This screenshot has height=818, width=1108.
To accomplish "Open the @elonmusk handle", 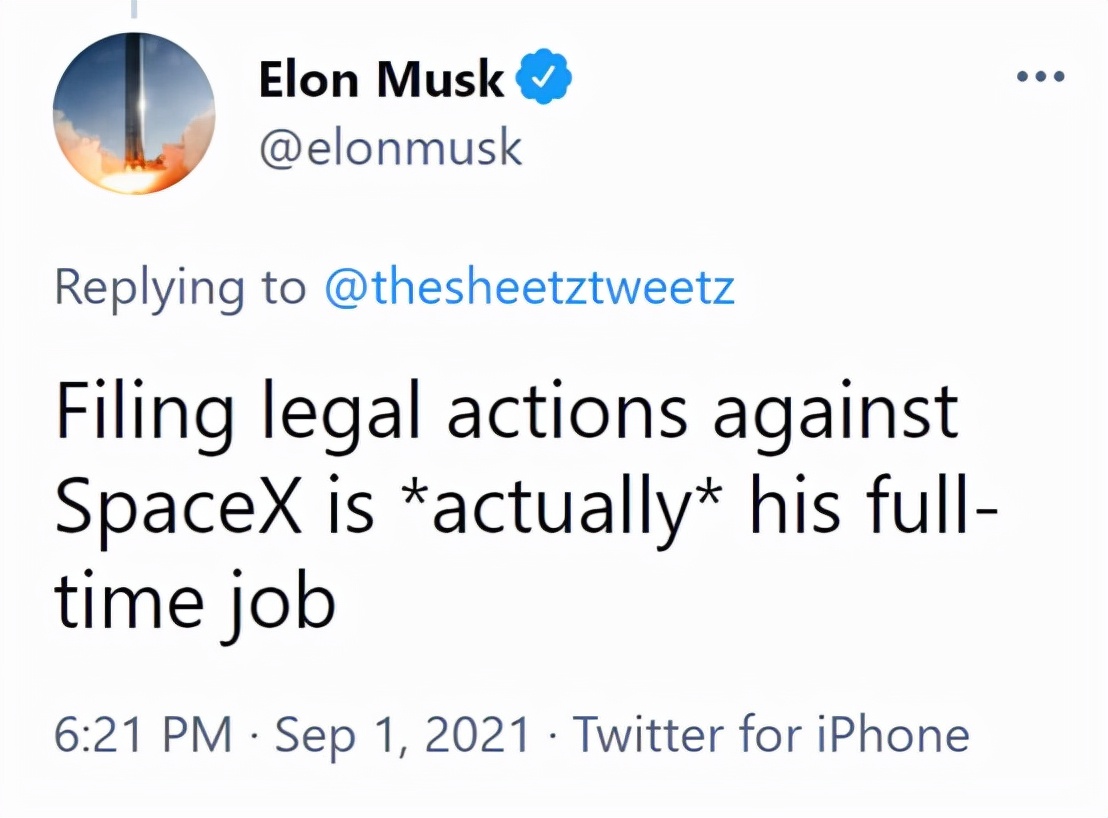I will click(x=390, y=148).
